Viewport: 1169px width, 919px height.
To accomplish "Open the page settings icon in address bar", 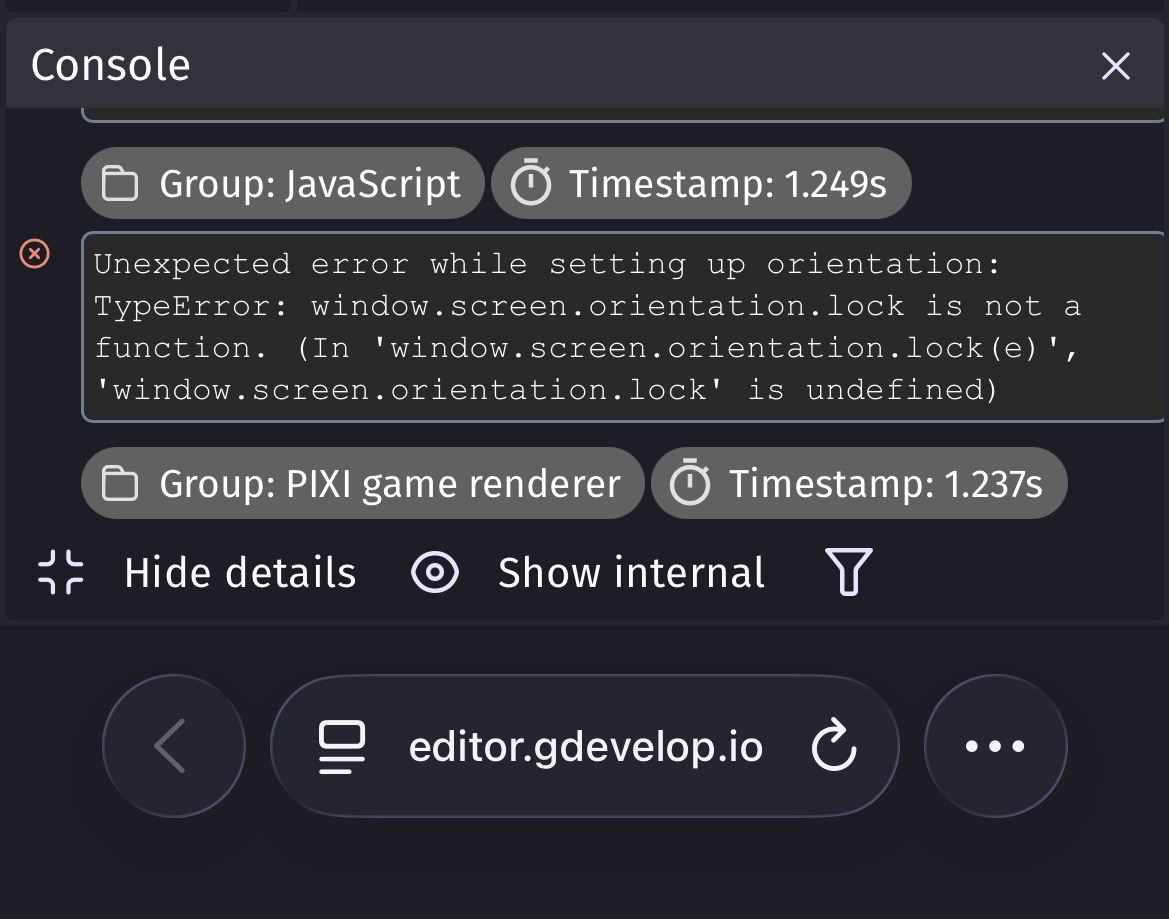I will click(x=341, y=746).
